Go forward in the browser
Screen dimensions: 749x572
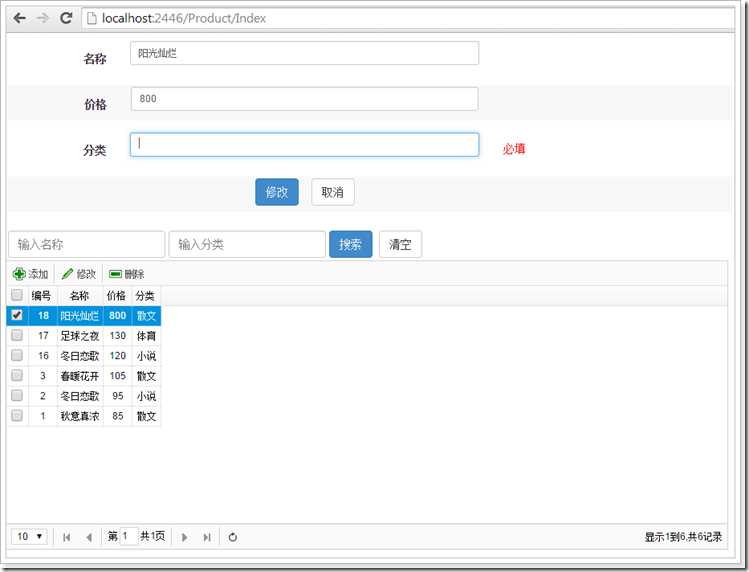pos(43,18)
